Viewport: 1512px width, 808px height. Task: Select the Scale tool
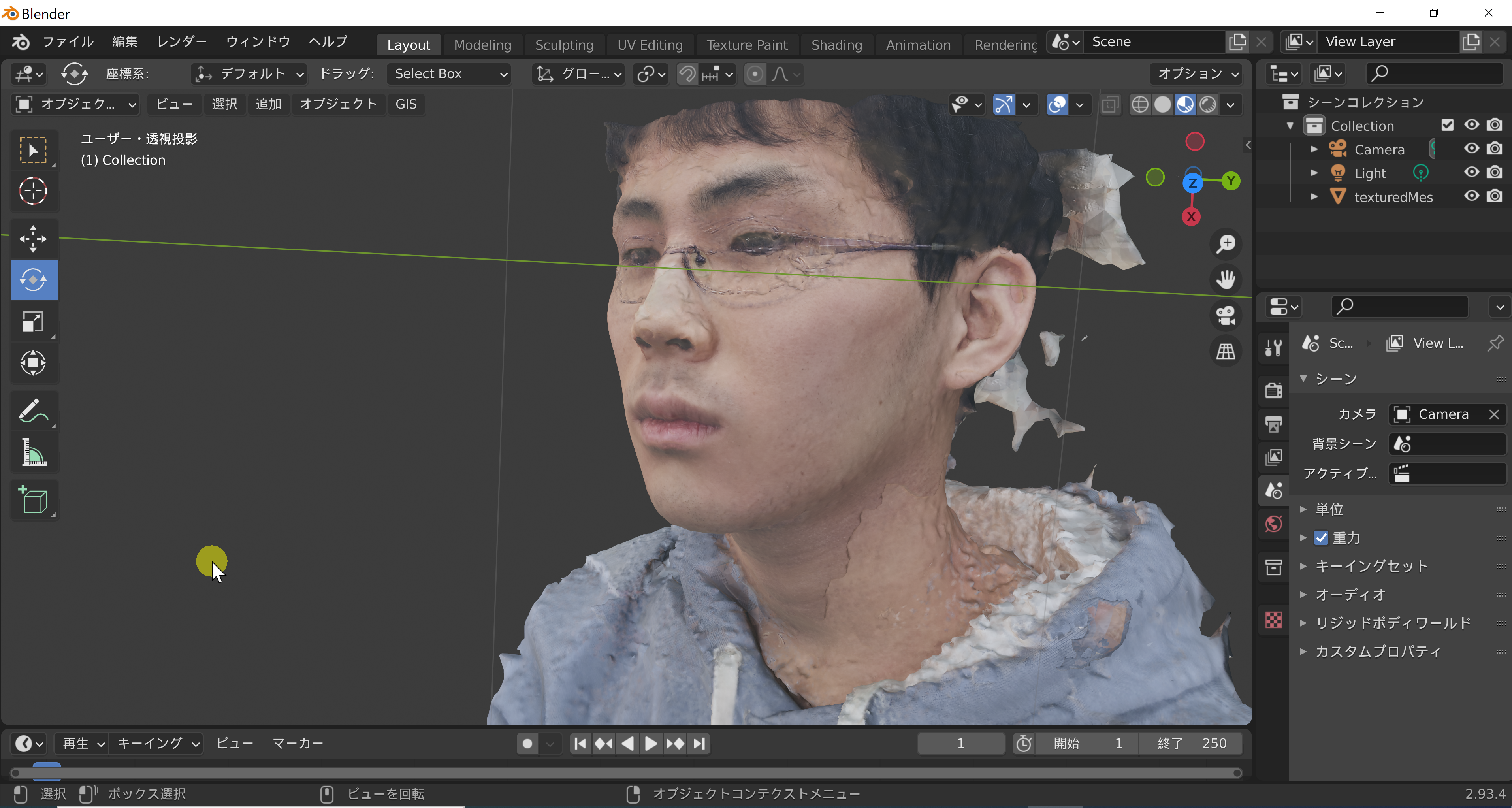[33, 321]
